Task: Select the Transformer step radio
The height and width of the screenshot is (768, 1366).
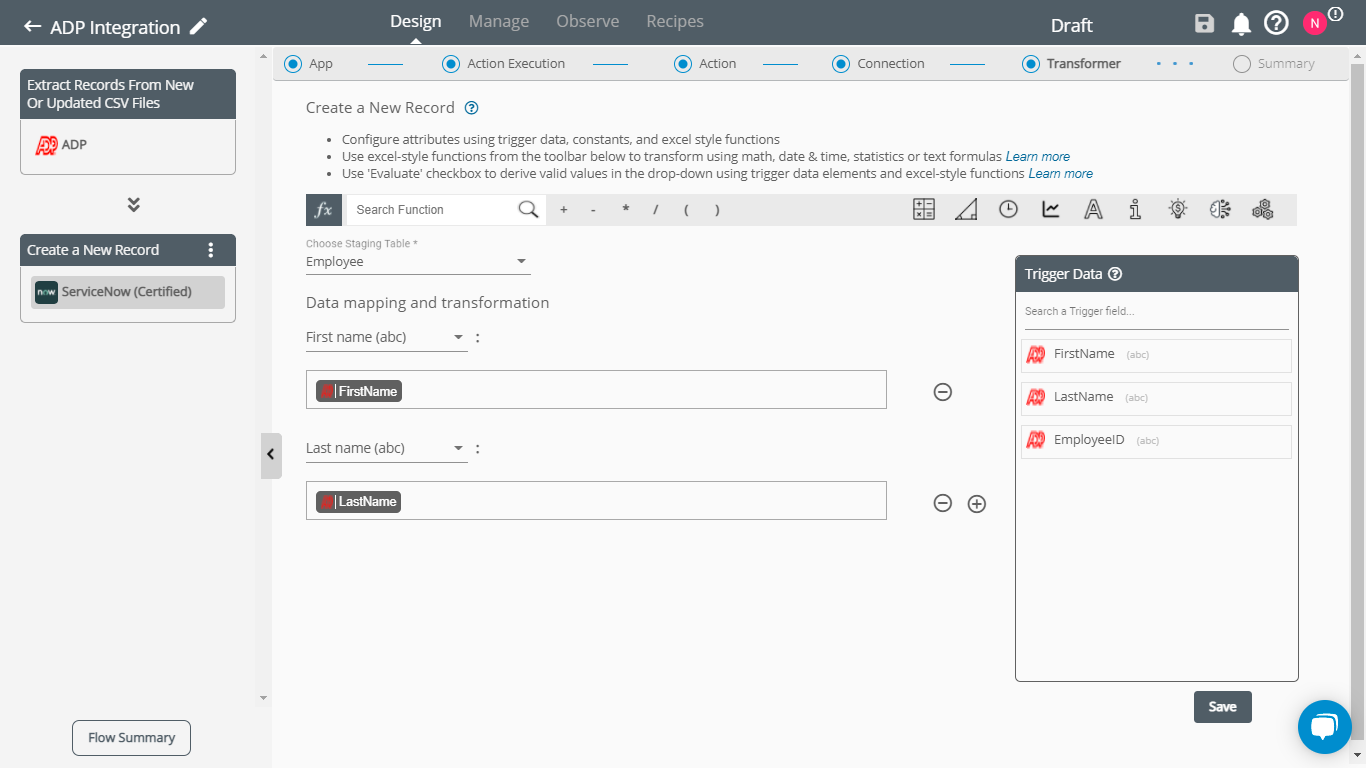Action: pyautogui.click(x=1031, y=64)
